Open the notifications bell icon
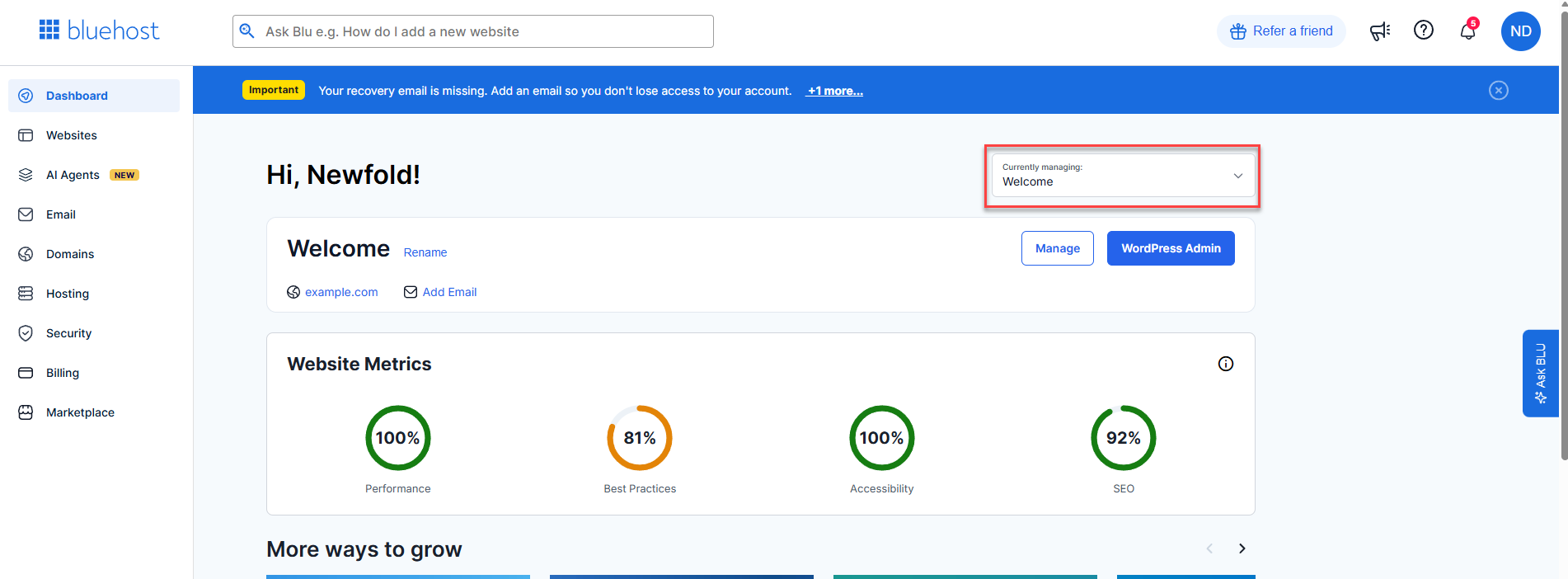Screen dimensions: 1568x579 (x=1468, y=31)
